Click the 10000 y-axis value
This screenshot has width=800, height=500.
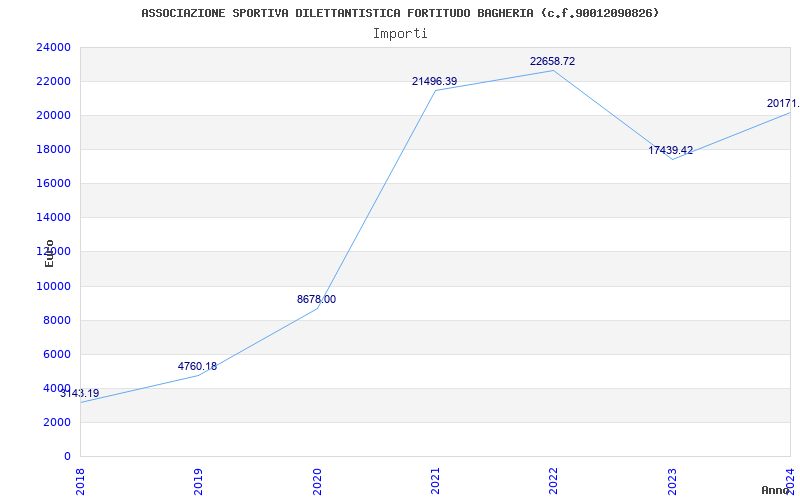click(53, 286)
